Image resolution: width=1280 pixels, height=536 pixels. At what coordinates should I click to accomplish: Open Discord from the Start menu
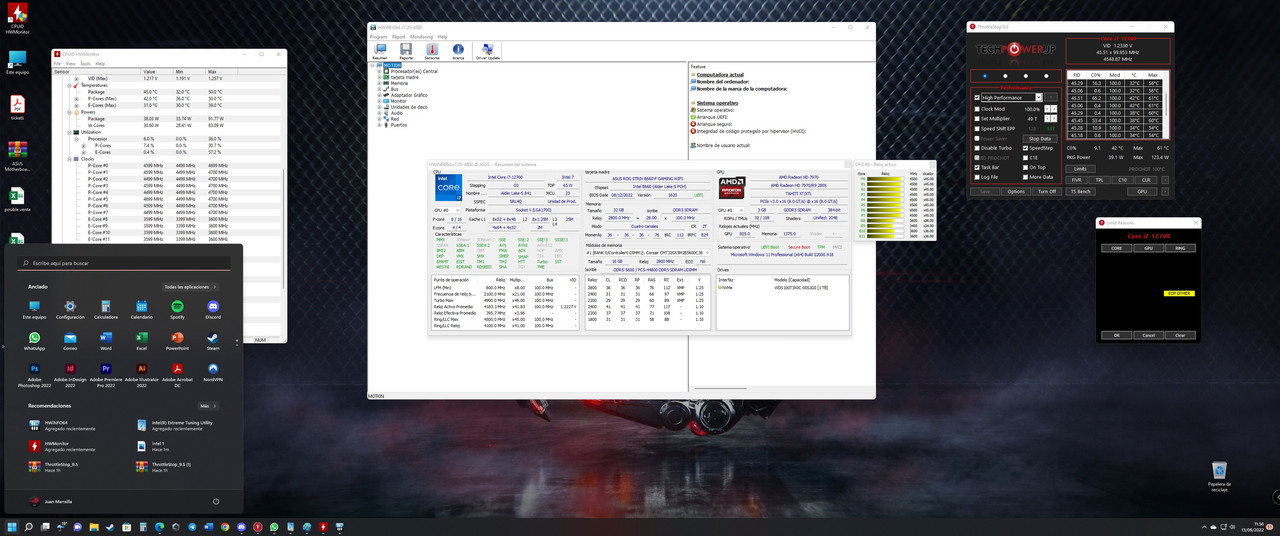click(x=213, y=309)
